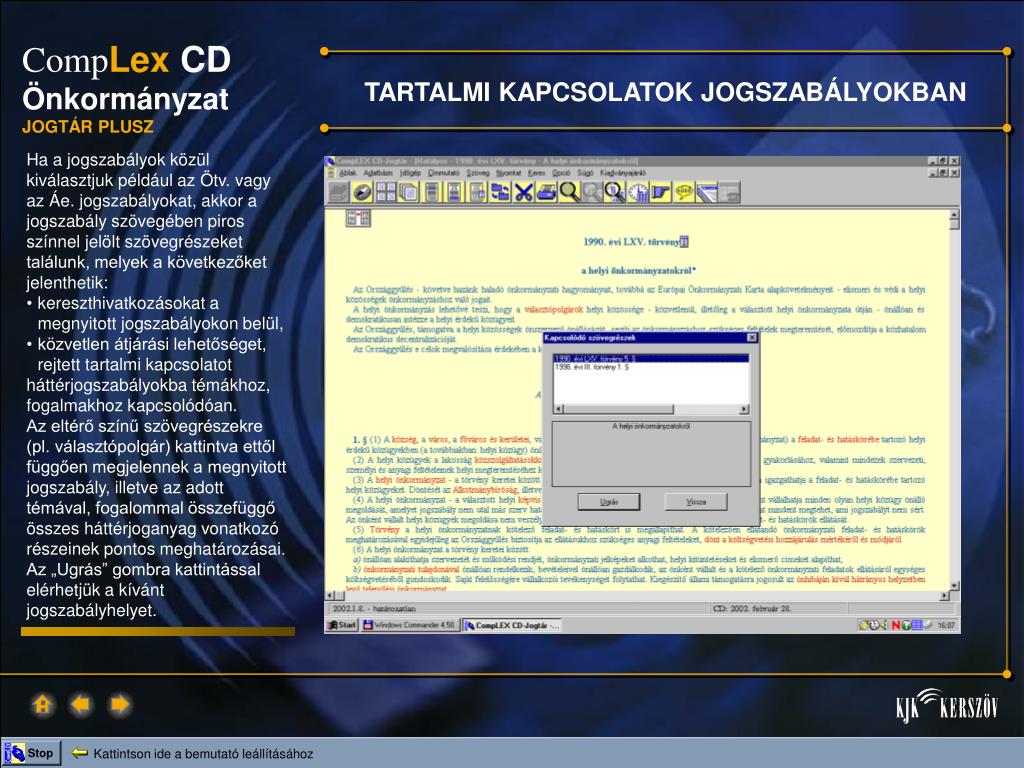Click the stacked pages toolbar icon
This screenshot has width=1024, height=768.
click(x=408, y=192)
